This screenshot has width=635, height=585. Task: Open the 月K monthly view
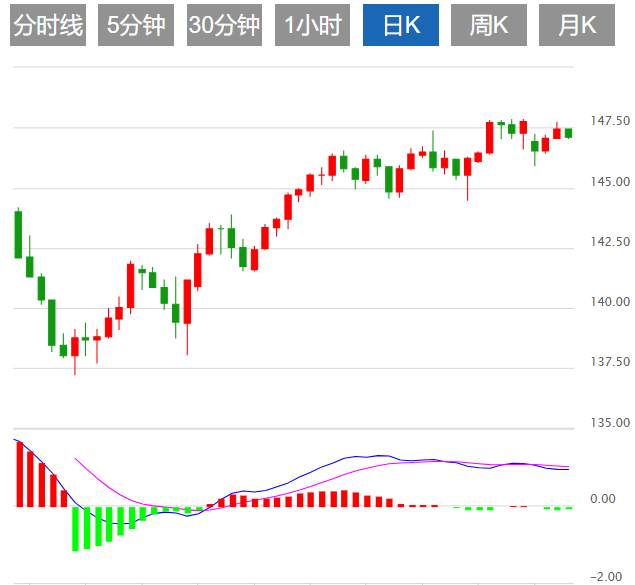577,26
